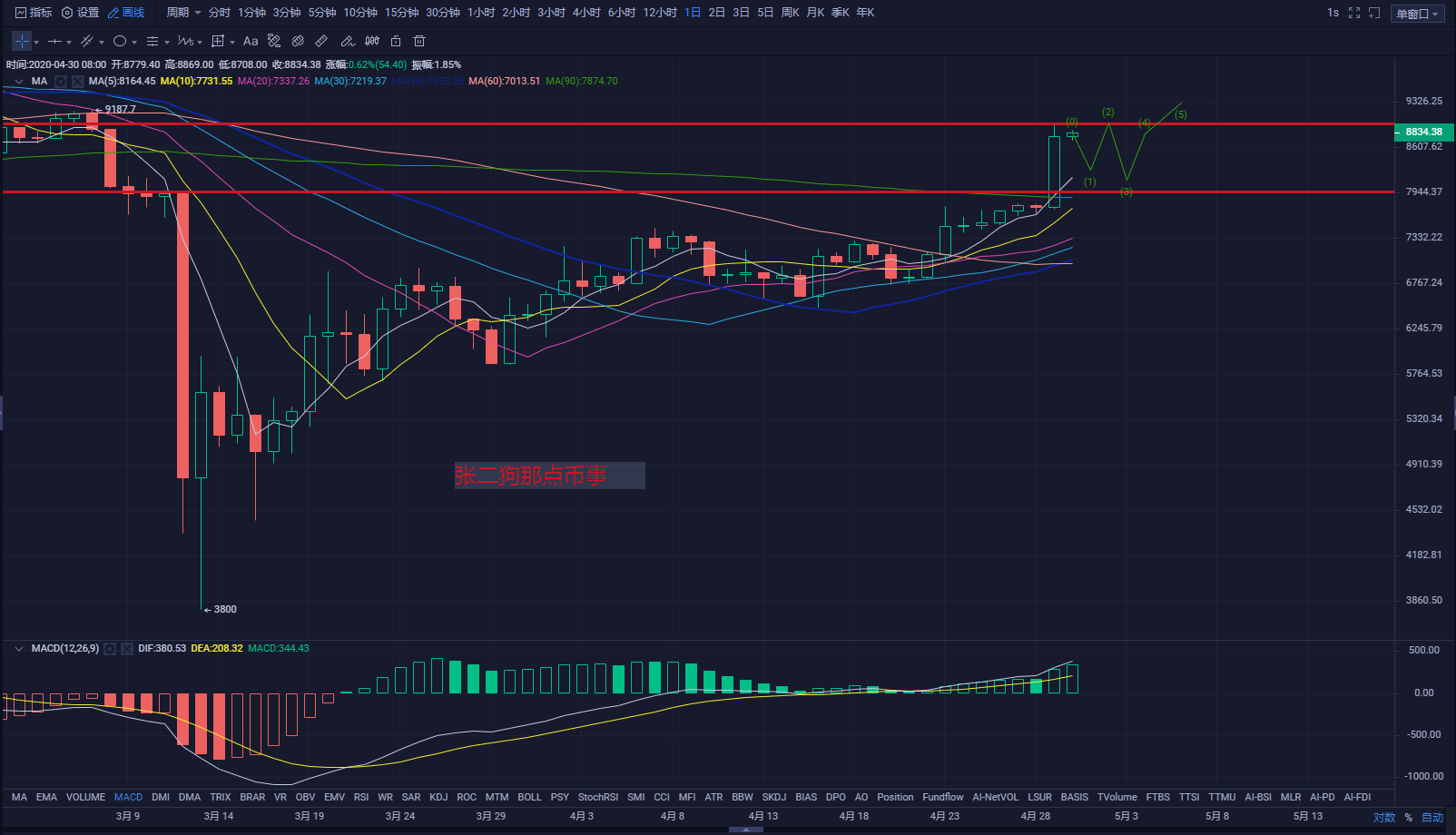Open the 指标 indicators panel
The height and width of the screenshot is (835, 1456).
pyautogui.click(x=34, y=13)
